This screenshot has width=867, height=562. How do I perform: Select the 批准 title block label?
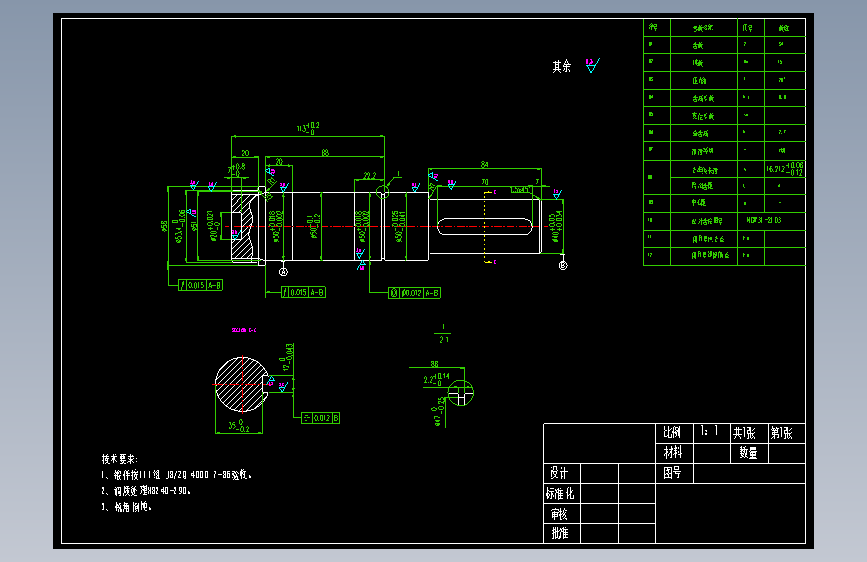560,533
